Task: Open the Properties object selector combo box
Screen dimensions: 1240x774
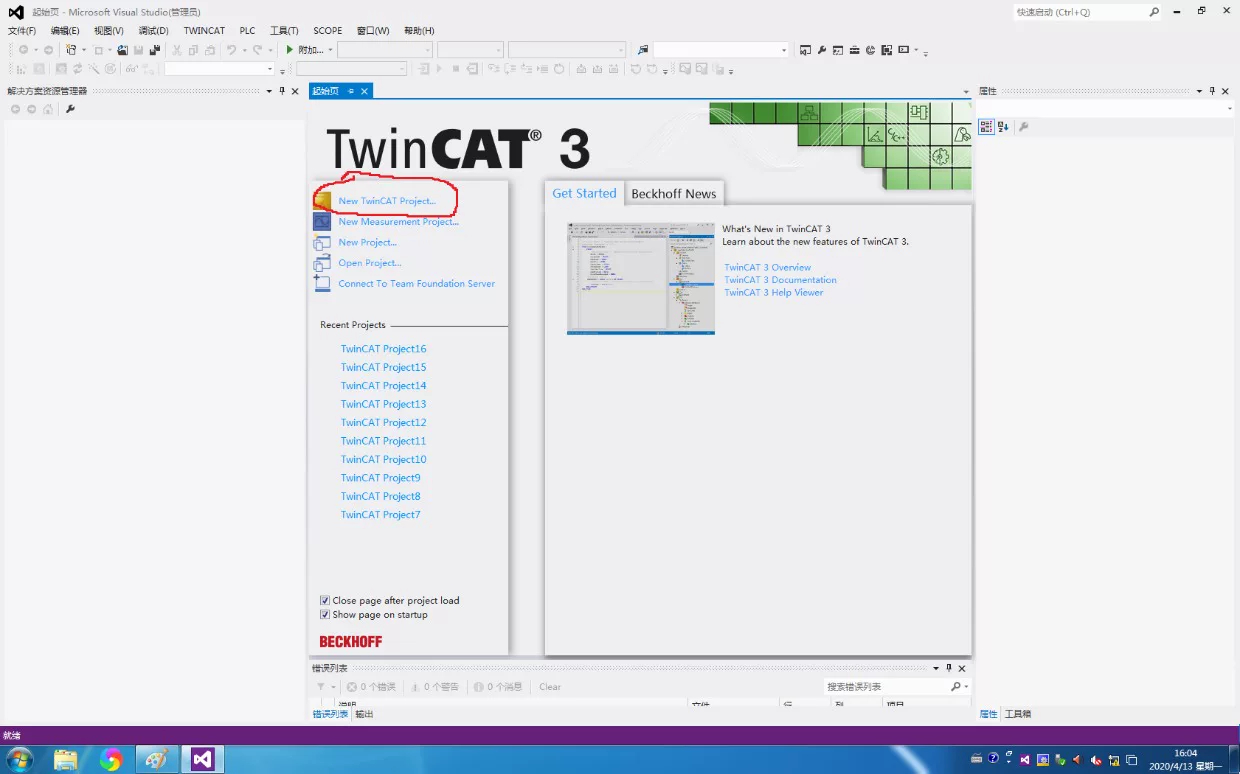Action: [x=1105, y=108]
